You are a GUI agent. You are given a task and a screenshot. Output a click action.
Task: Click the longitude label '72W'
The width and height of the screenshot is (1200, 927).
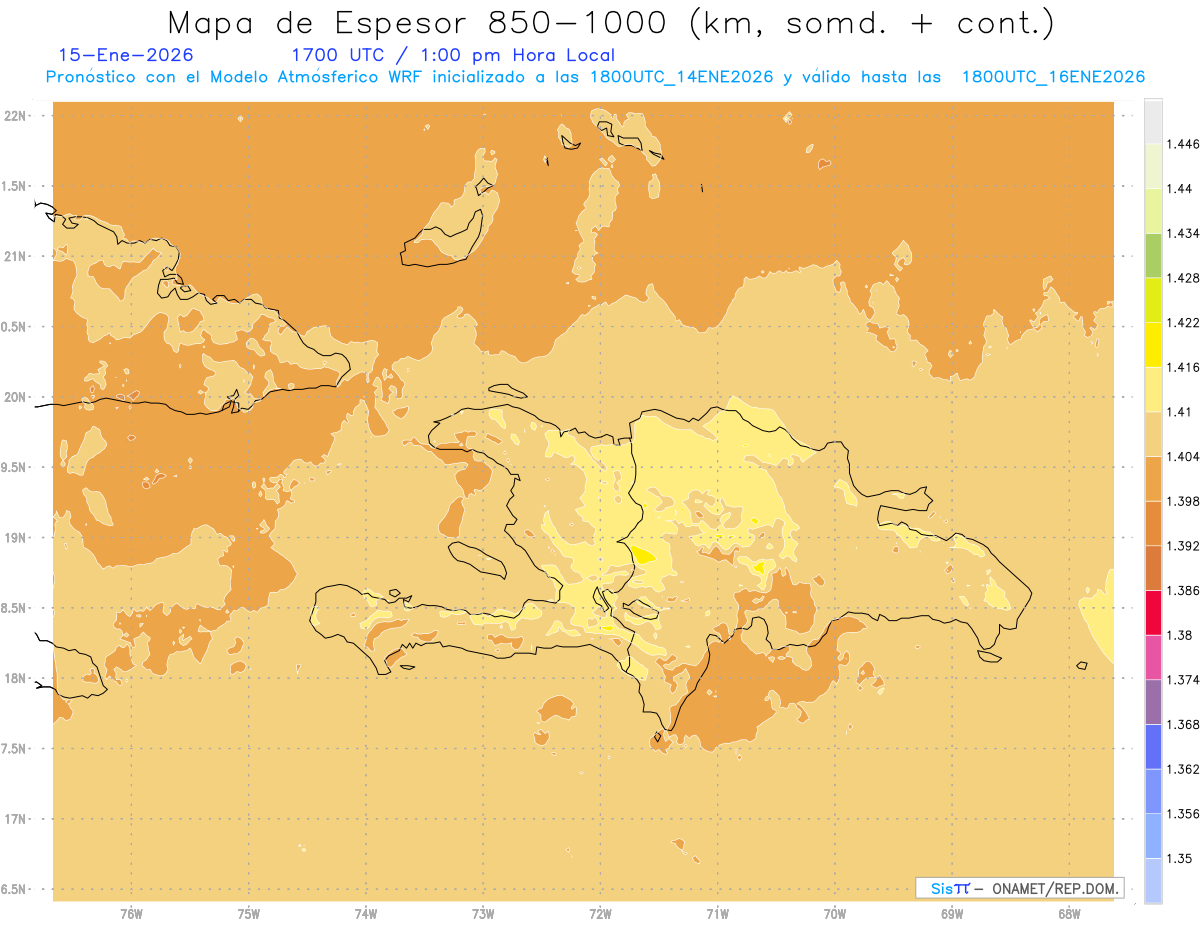600,914
